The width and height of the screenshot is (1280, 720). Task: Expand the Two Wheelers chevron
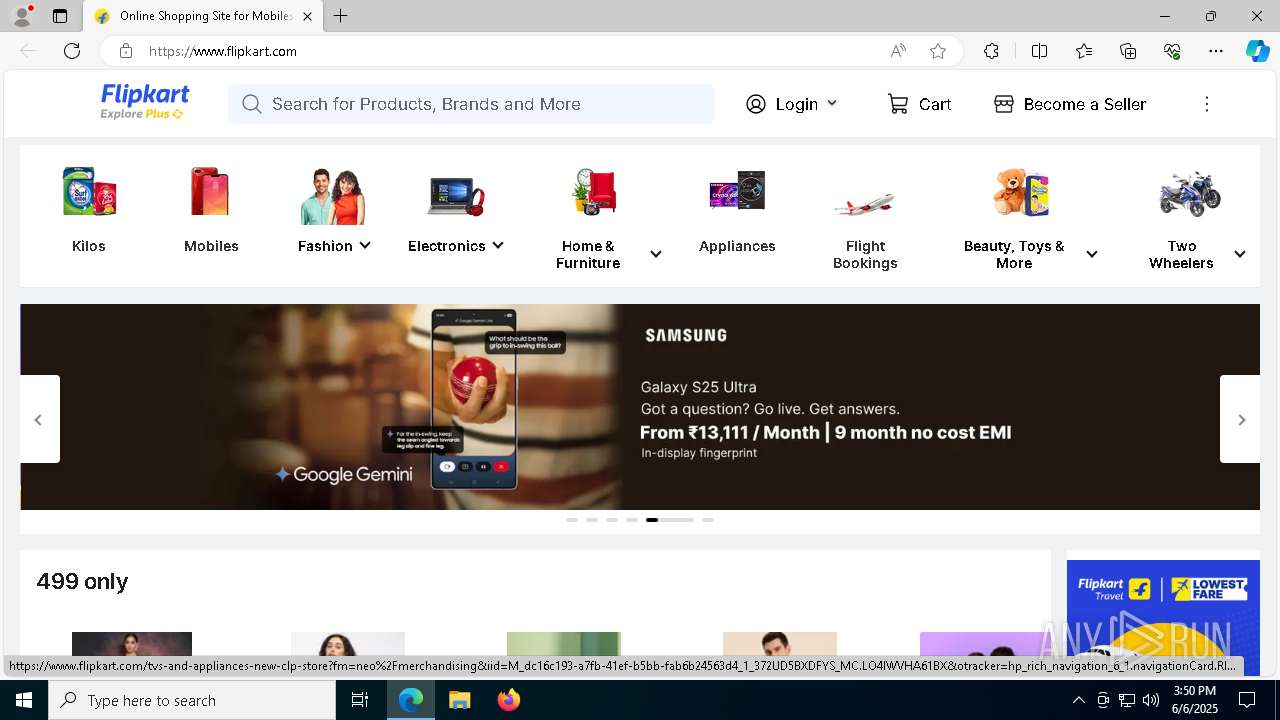(1240, 254)
